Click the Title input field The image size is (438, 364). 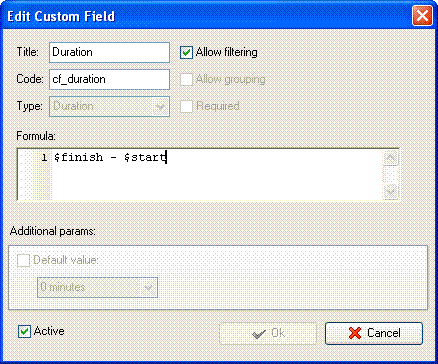click(x=109, y=52)
